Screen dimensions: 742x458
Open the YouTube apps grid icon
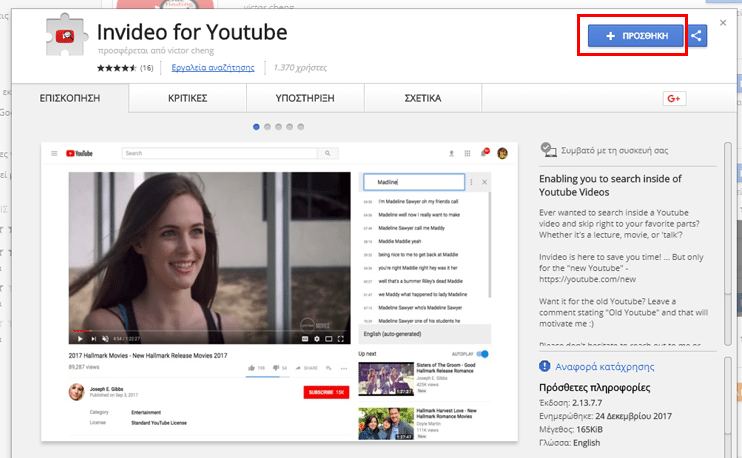(467, 153)
